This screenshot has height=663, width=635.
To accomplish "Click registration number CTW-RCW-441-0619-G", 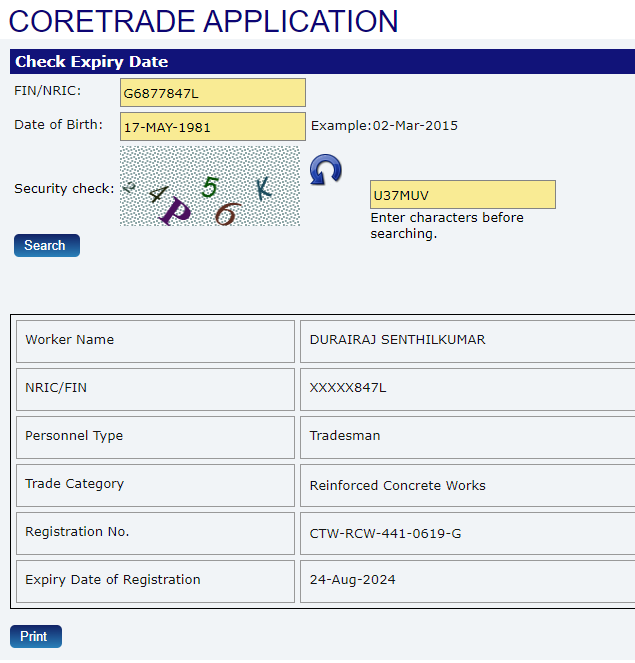I will [385, 533].
